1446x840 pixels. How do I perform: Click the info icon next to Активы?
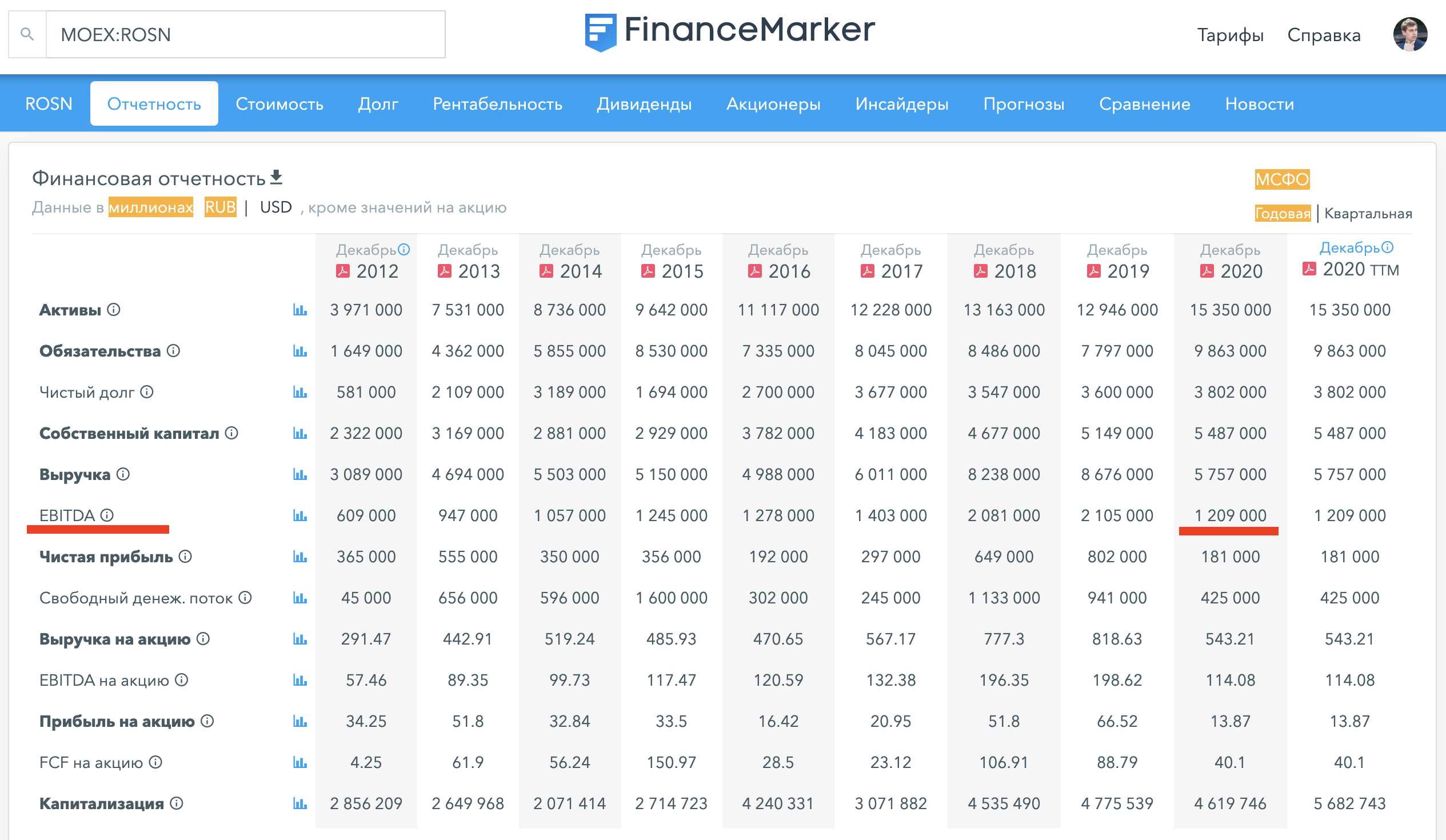[114, 309]
